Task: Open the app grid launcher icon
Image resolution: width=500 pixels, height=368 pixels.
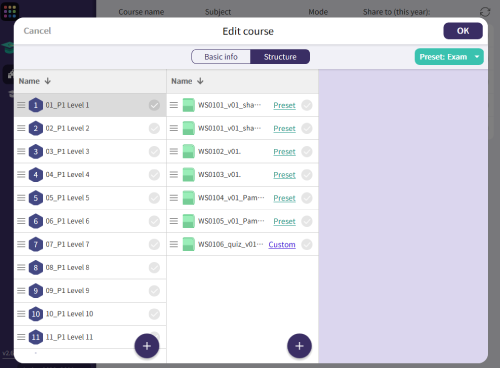Action: click(x=10, y=11)
